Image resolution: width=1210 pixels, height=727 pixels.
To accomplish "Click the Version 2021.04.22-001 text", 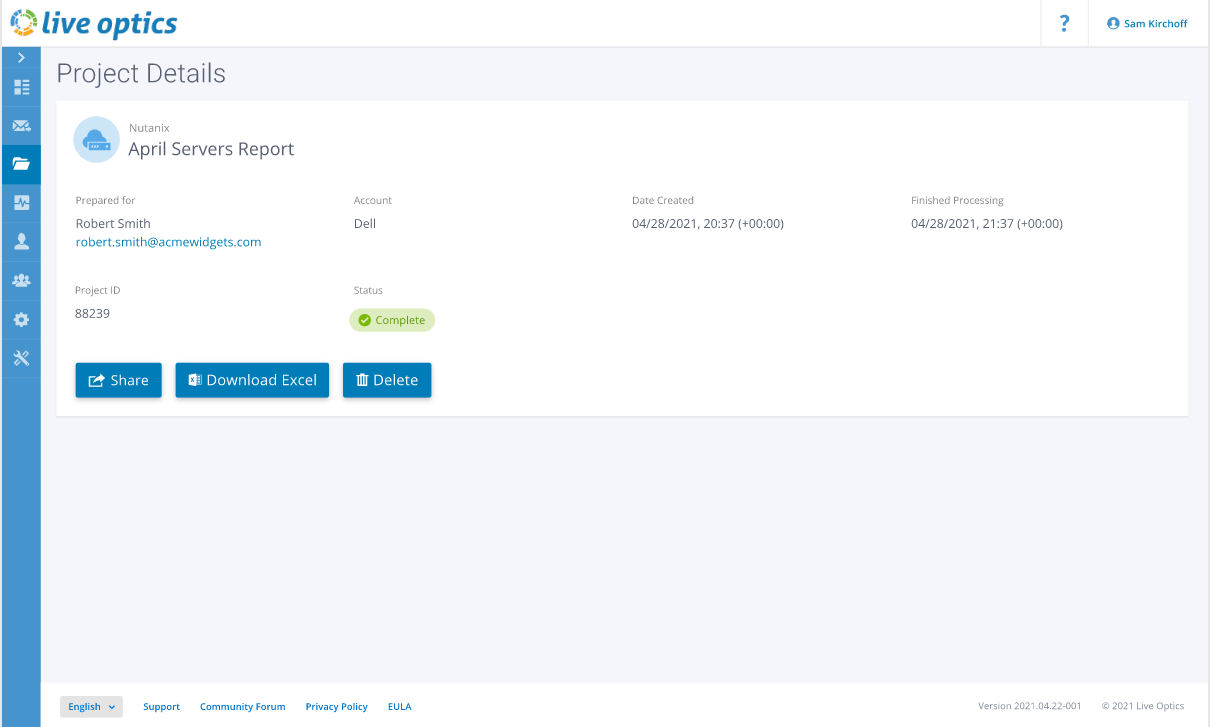I will point(1030,706).
